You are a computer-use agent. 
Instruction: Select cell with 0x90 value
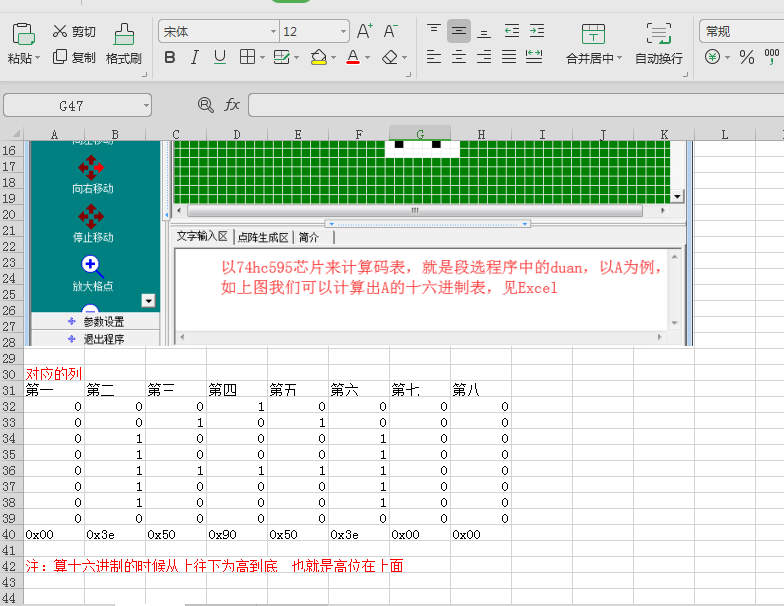point(237,534)
